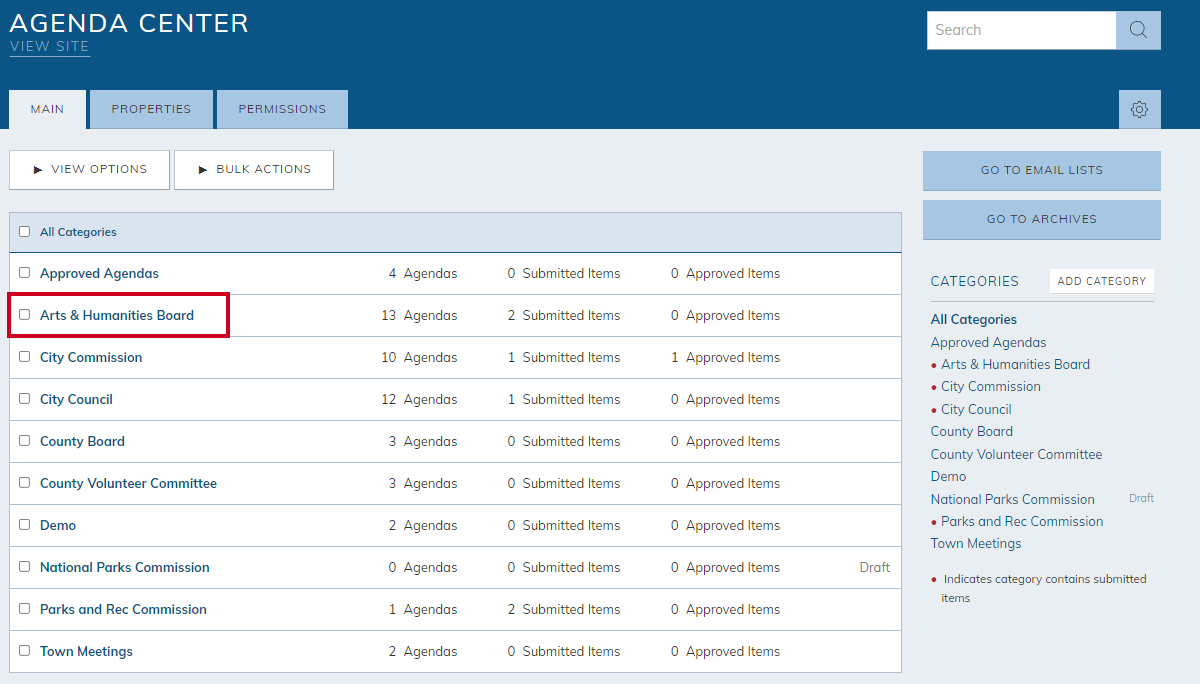Open Approved Agendas category in the list
Screen dimensions: 1200x684
[x=99, y=273]
